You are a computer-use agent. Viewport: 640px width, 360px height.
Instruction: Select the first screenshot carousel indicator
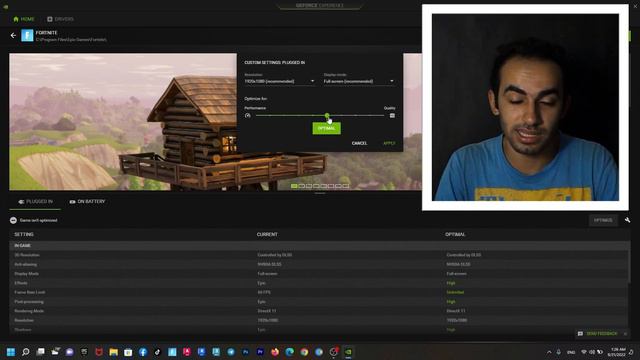[x=294, y=186]
